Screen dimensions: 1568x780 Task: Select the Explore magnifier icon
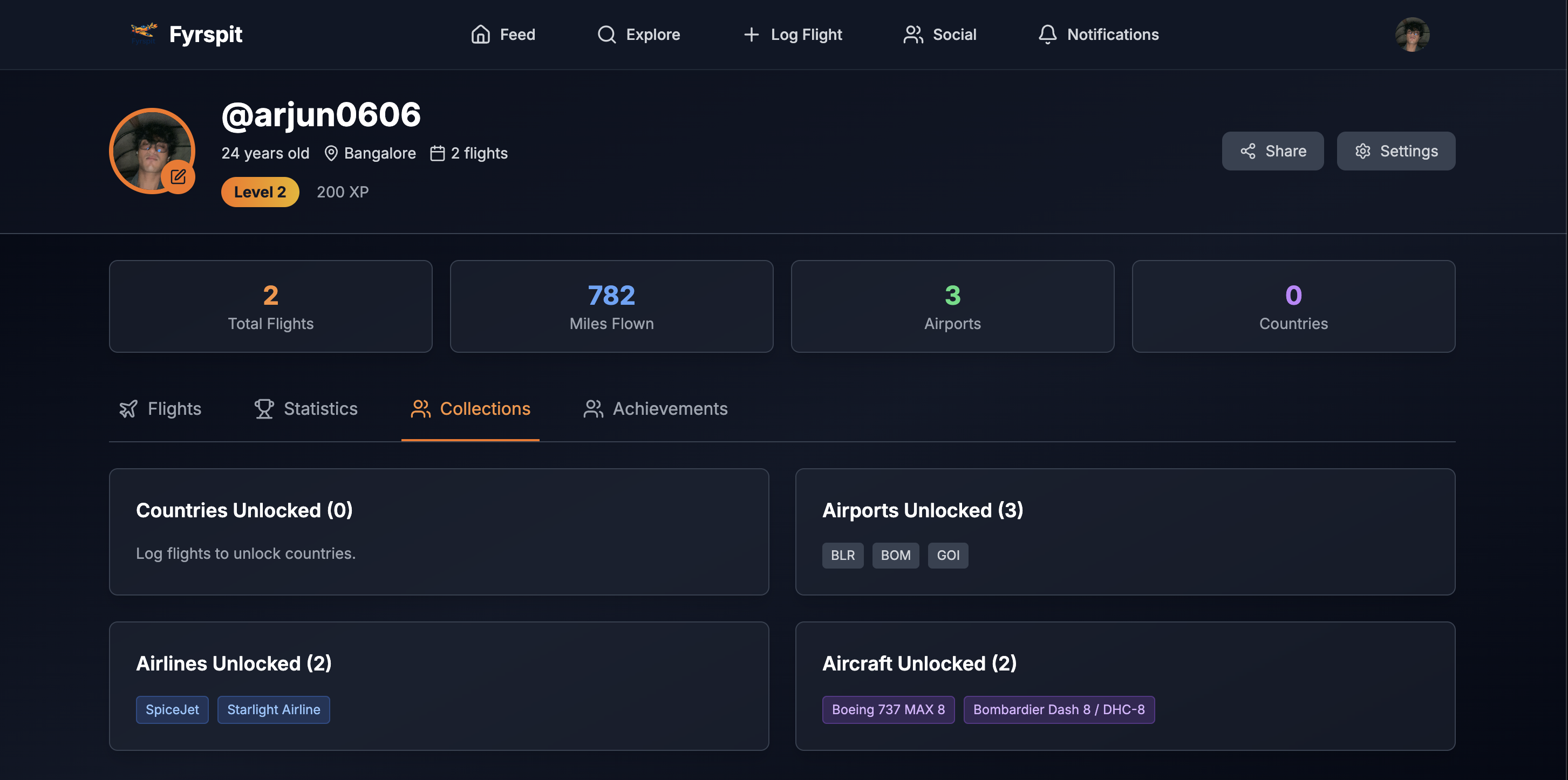[x=606, y=34]
